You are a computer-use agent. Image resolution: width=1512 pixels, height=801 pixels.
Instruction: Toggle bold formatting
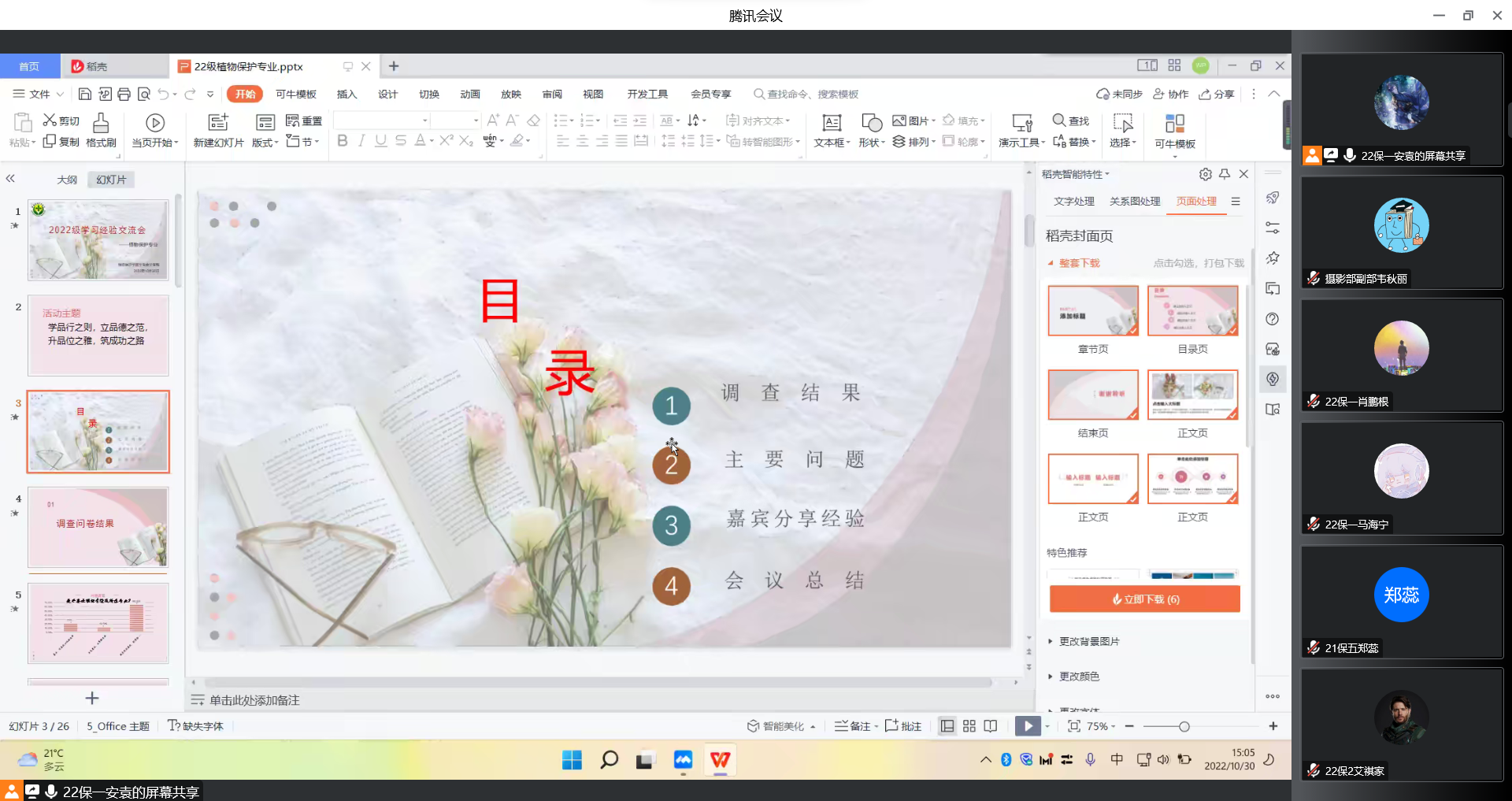342,141
